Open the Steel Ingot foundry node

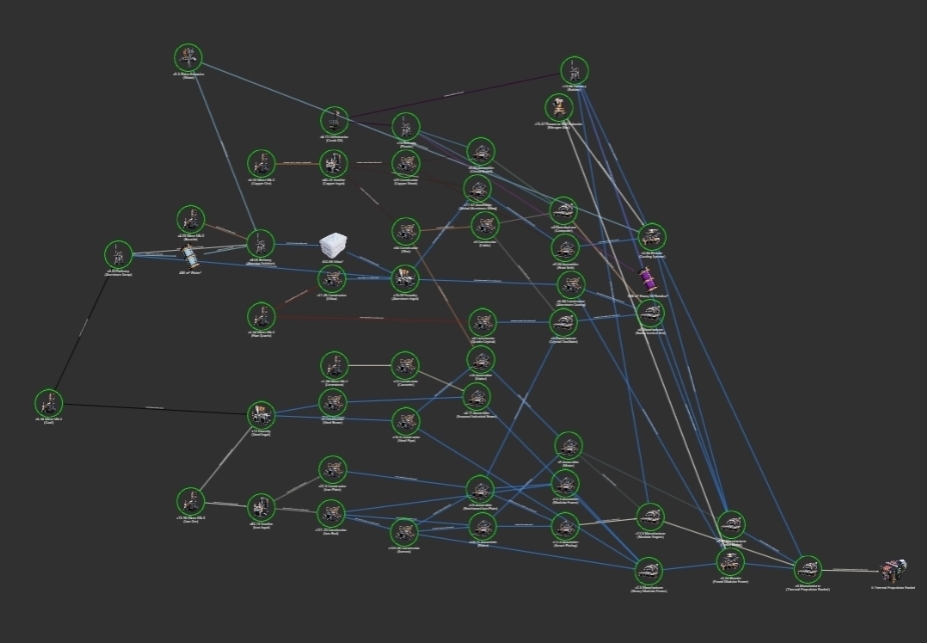coord(261,413)
